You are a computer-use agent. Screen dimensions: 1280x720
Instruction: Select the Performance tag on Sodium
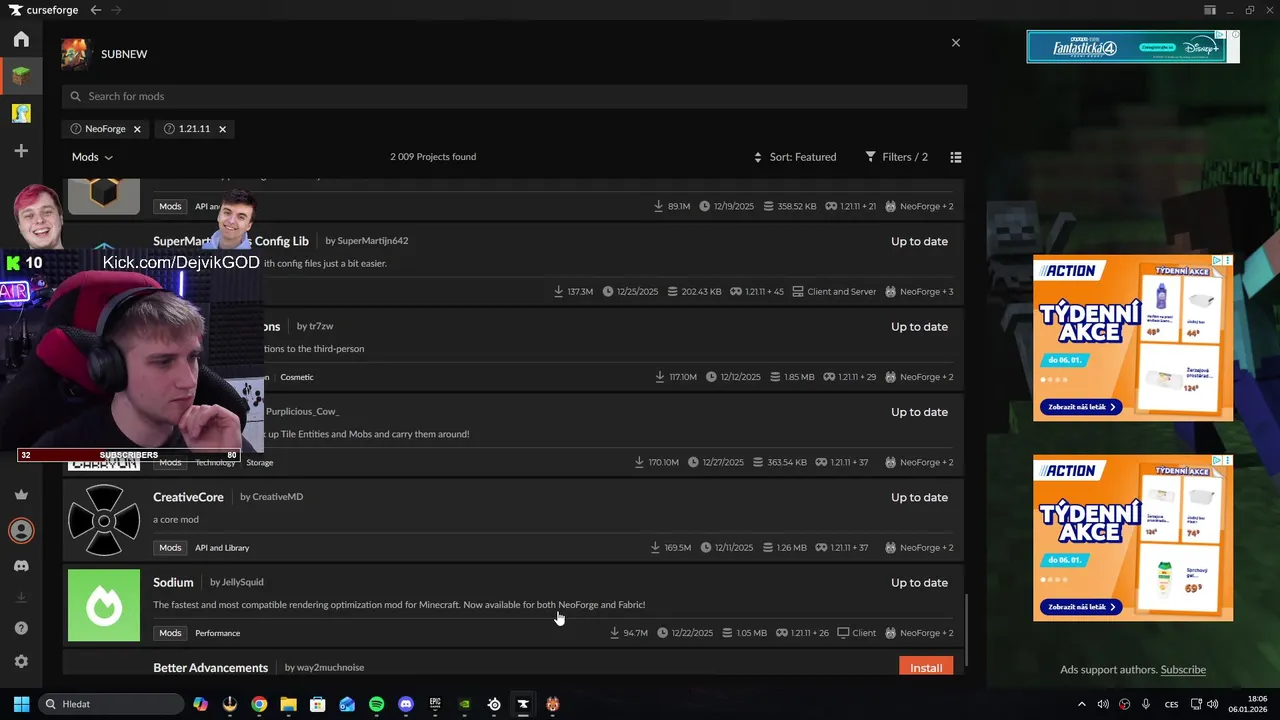217,633
